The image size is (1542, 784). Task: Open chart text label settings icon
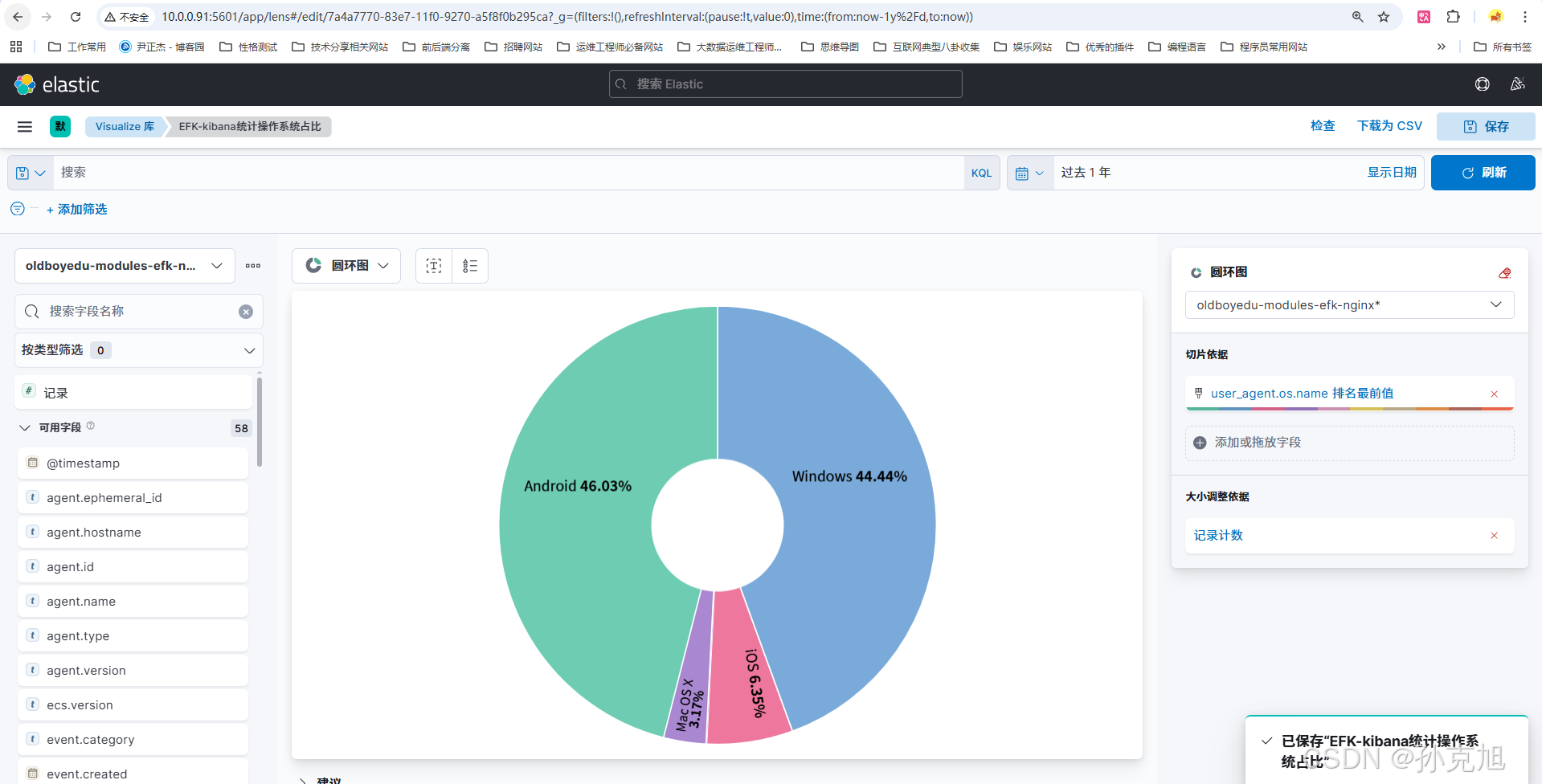(x=434, y=266)
